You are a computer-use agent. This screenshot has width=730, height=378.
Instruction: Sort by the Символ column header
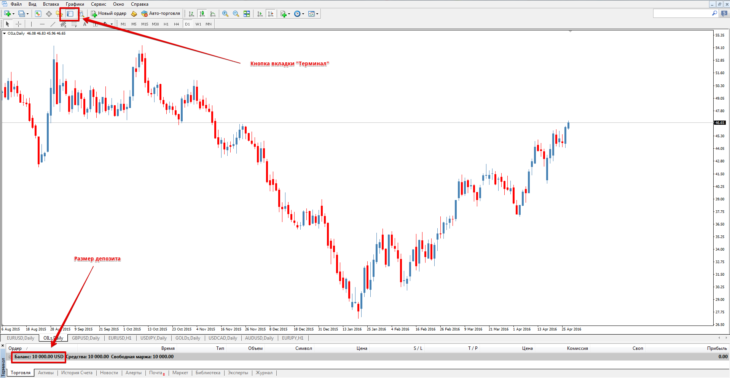click(x=304, y=348)
